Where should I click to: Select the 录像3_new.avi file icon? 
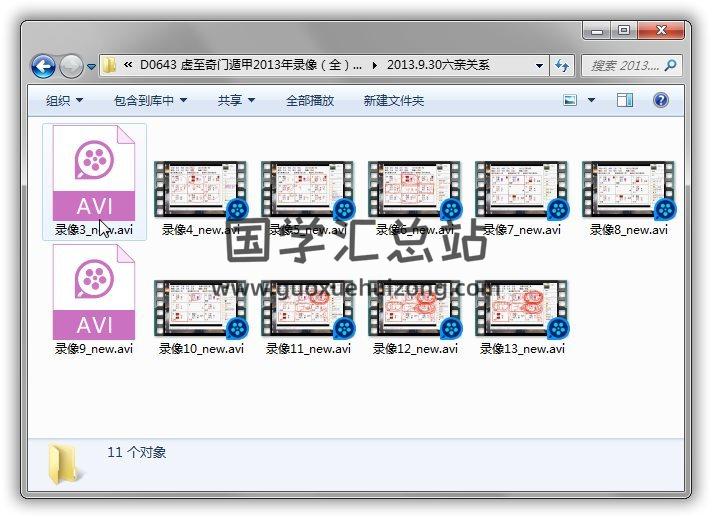pos(94,174)
